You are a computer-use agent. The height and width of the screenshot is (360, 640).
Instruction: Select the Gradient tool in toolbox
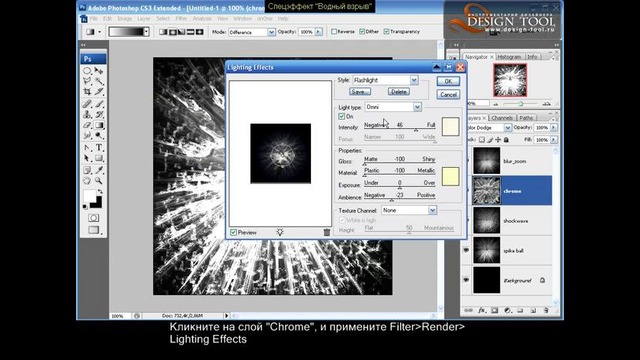(x=99, y=125)
